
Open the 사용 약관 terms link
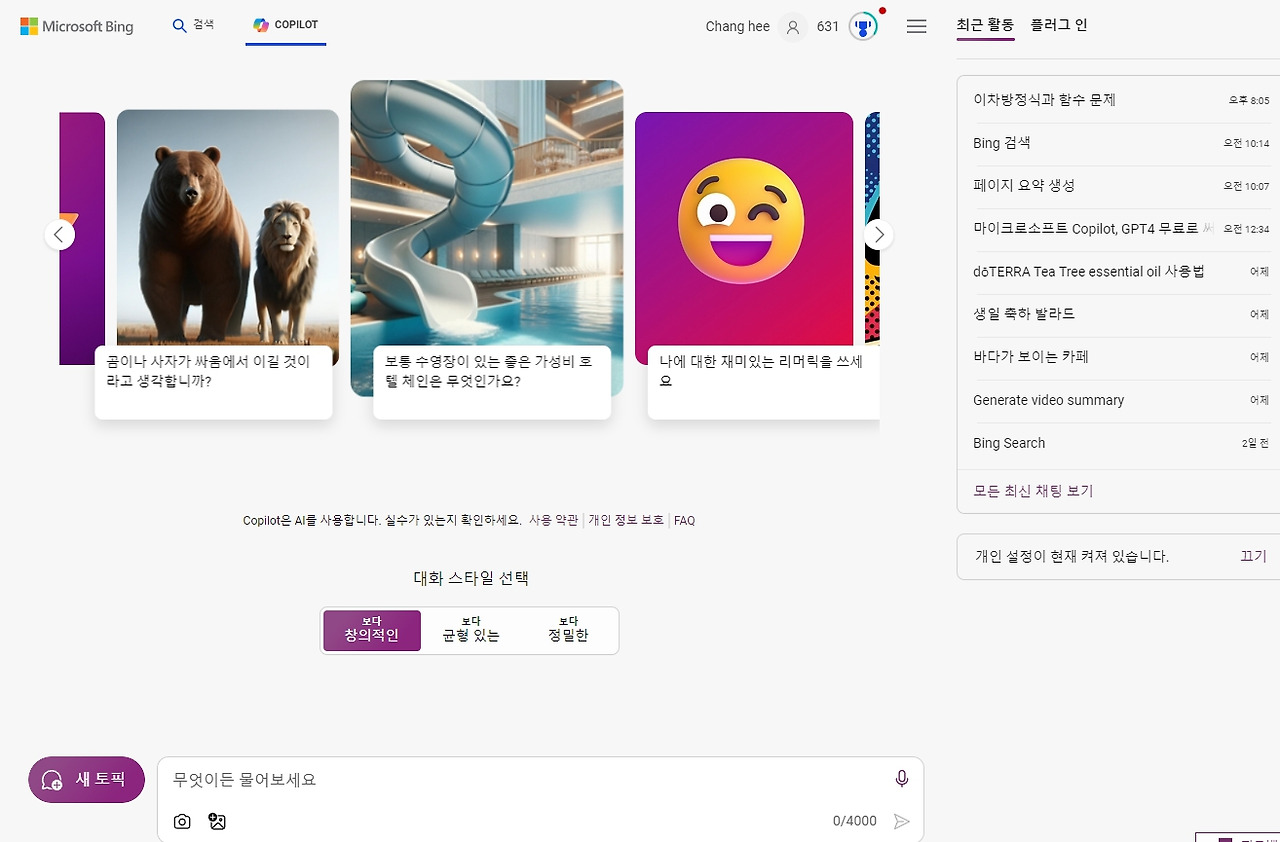pyautogui.click(x=553, y=520)
